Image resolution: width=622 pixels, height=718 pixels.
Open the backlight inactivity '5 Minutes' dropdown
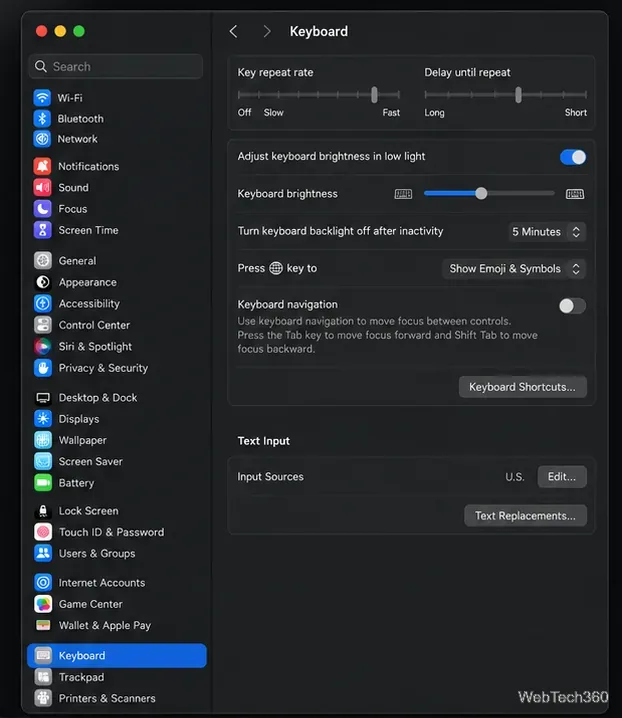tap(547, 232)
